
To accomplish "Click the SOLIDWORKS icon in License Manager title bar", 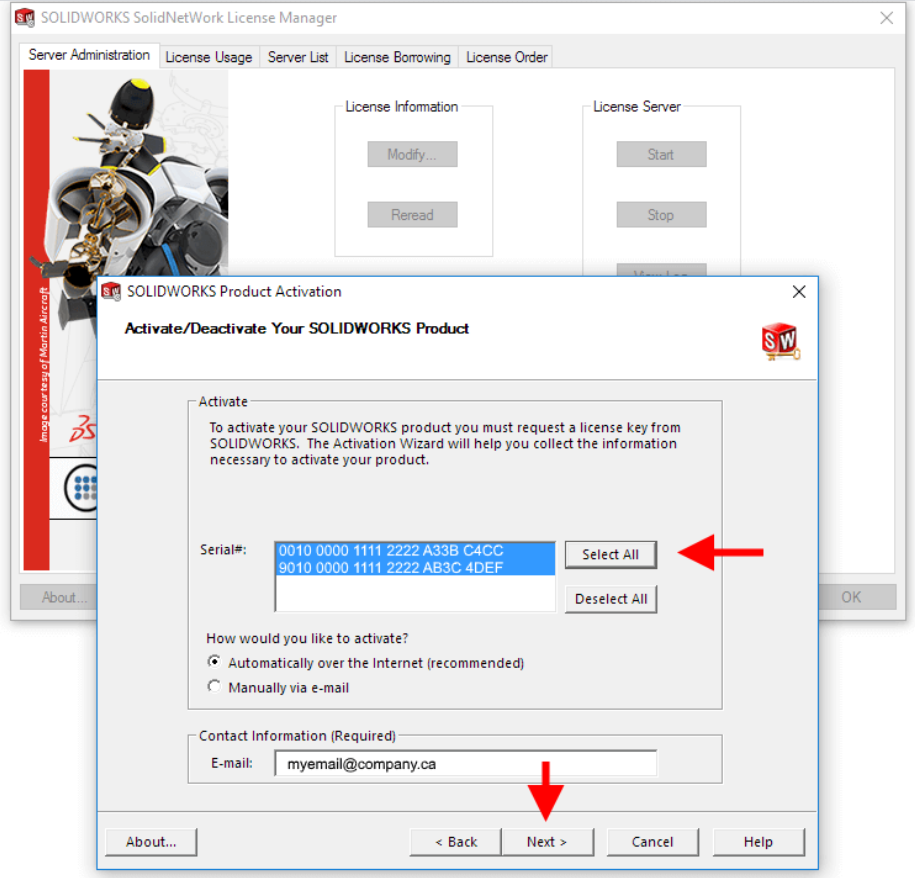I will point(25,18).
